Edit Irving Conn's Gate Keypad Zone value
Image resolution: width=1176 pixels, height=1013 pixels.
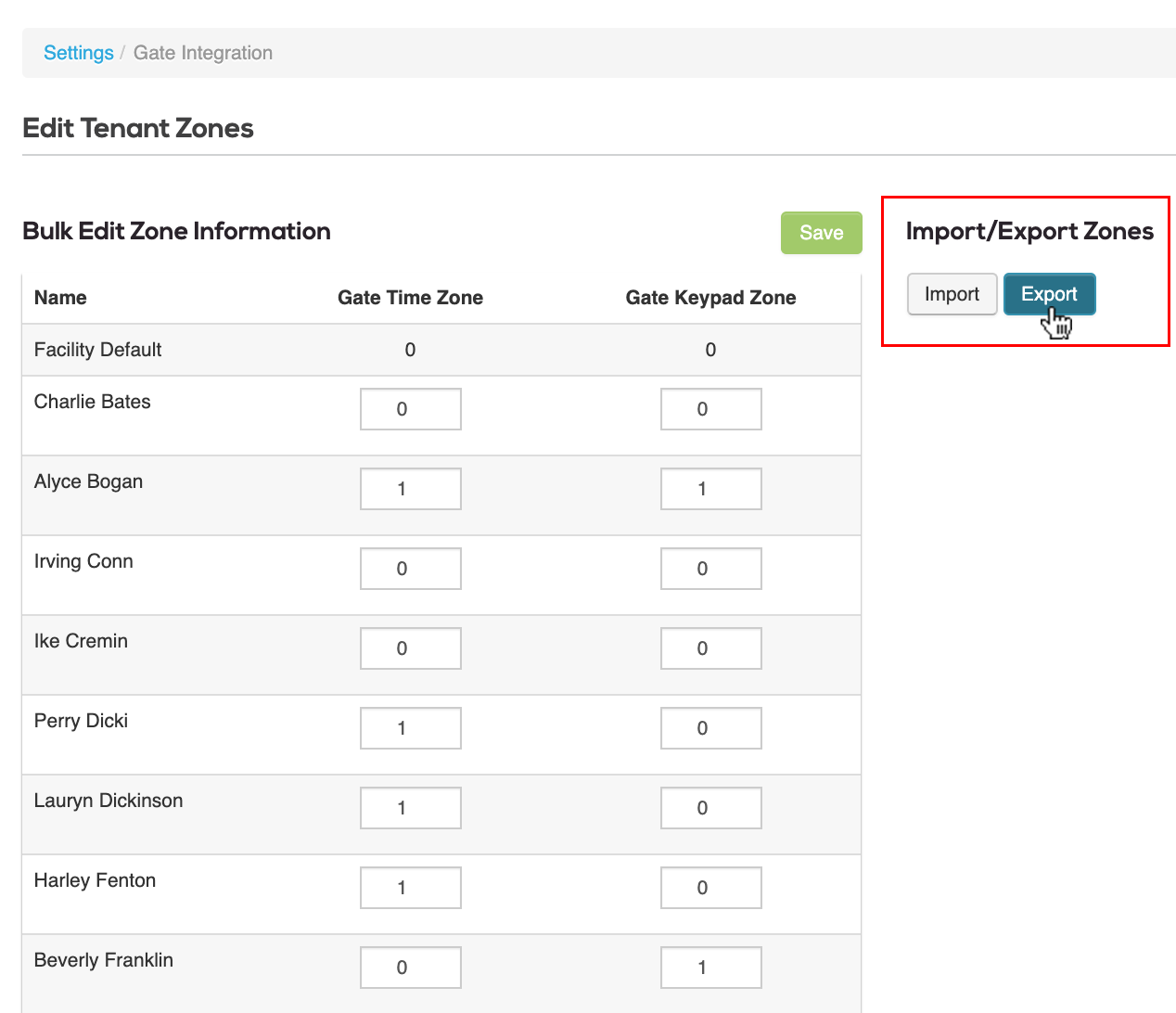point(710,568)
